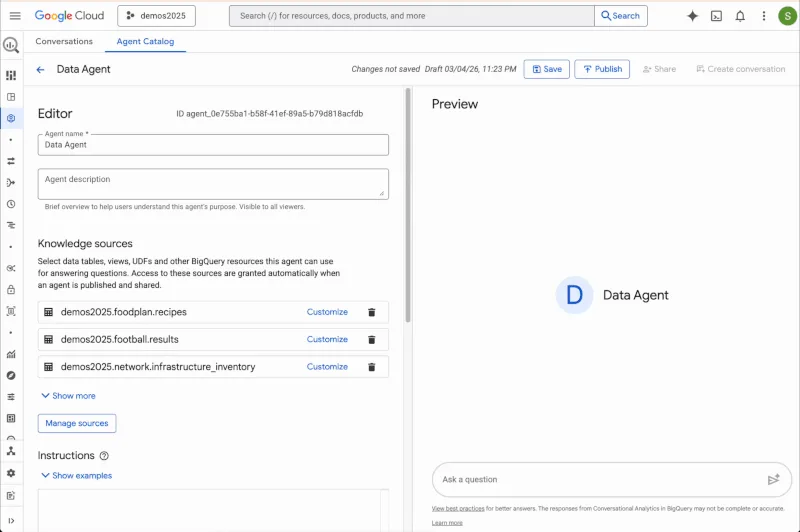The width and height of the screenshot is (800, 532).
Task: Open the capture frame sidebar icon
Action: pos(11,311)
